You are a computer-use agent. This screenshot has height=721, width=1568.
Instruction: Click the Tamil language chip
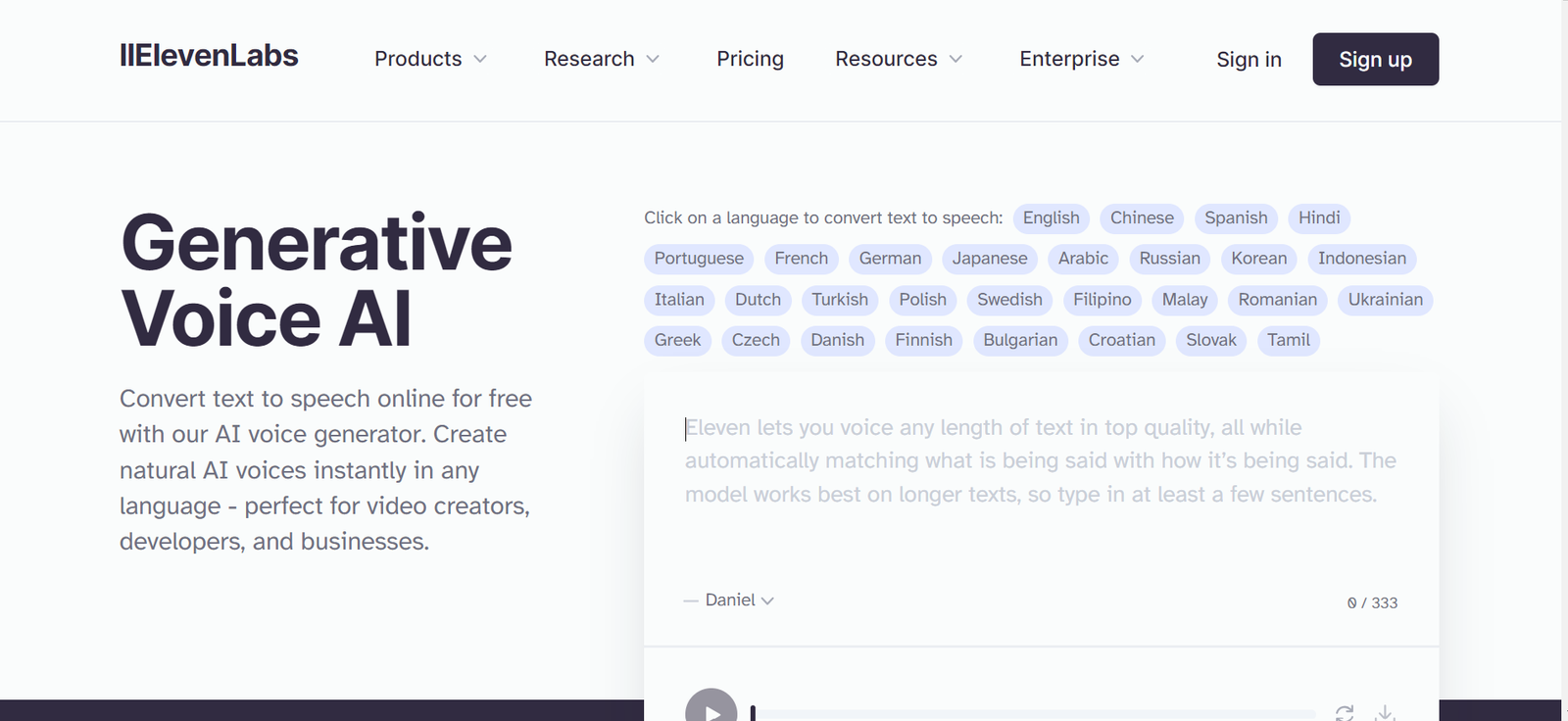click(1288, 340)
